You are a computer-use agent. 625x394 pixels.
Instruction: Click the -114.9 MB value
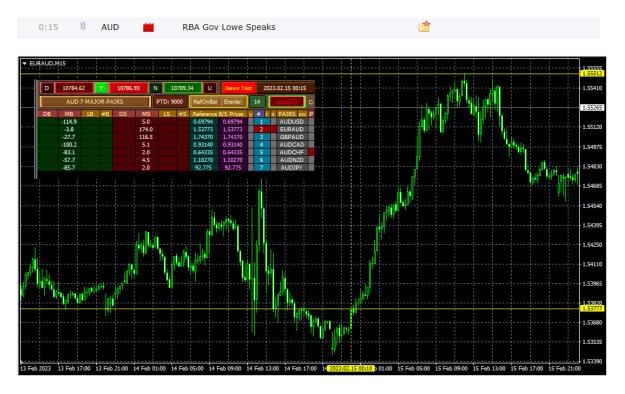coord(69,122)
